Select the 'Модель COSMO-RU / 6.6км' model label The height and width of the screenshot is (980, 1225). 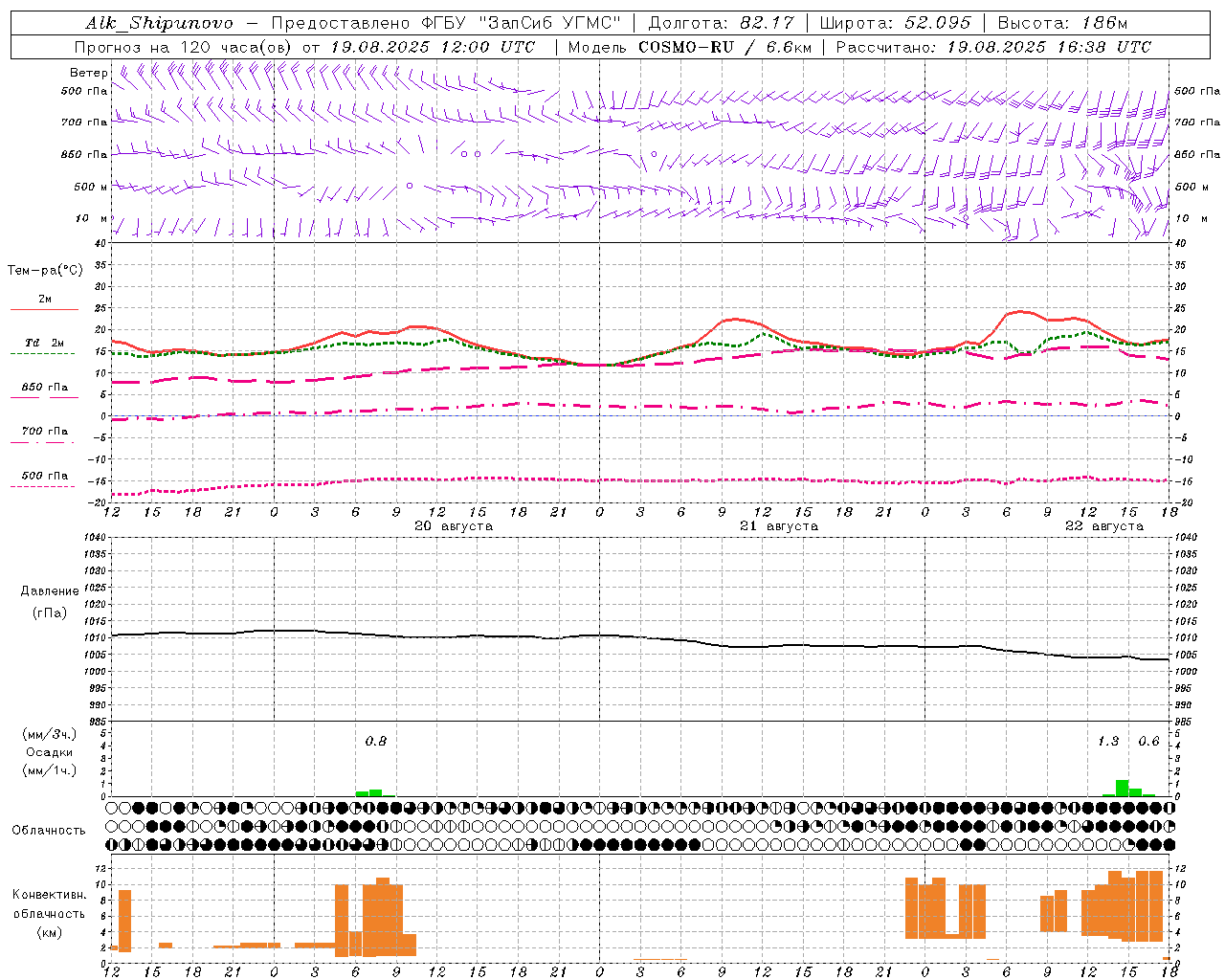[690, 47]
